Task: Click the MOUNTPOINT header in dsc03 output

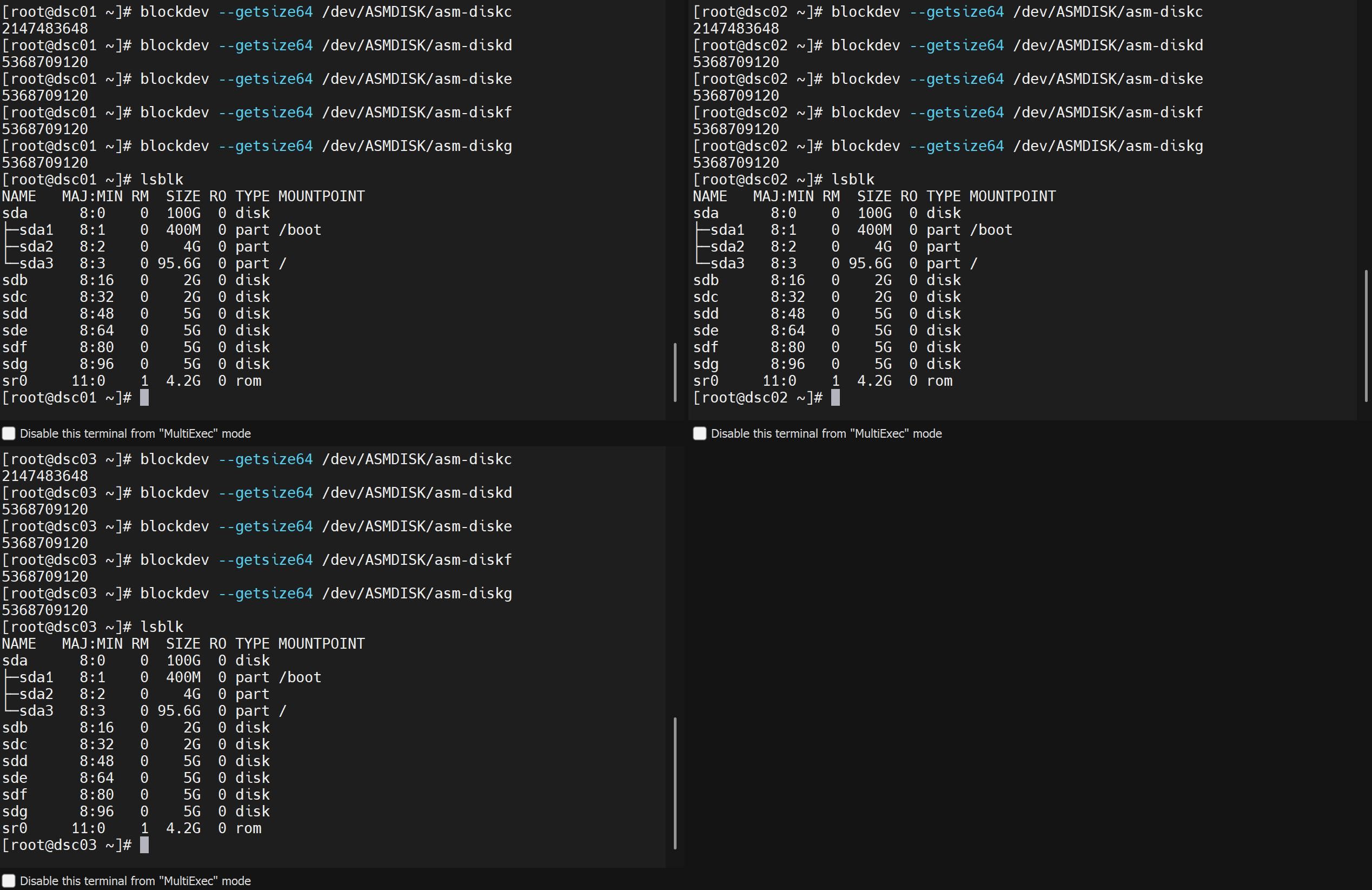Action: pyautogui.click(x=321, y=644)
